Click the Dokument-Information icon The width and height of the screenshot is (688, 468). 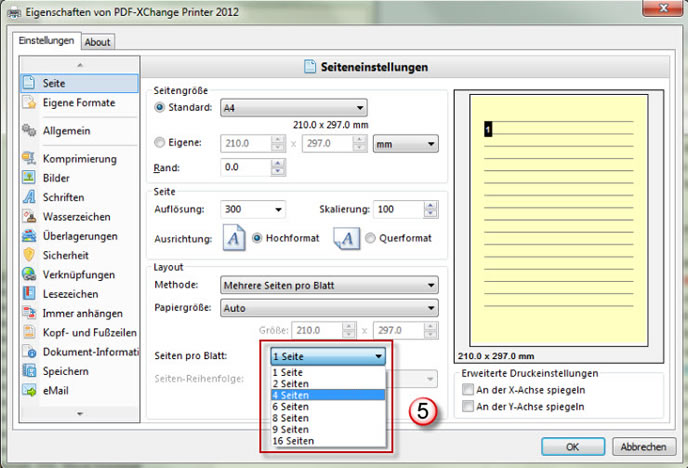[x=29, y=351]
